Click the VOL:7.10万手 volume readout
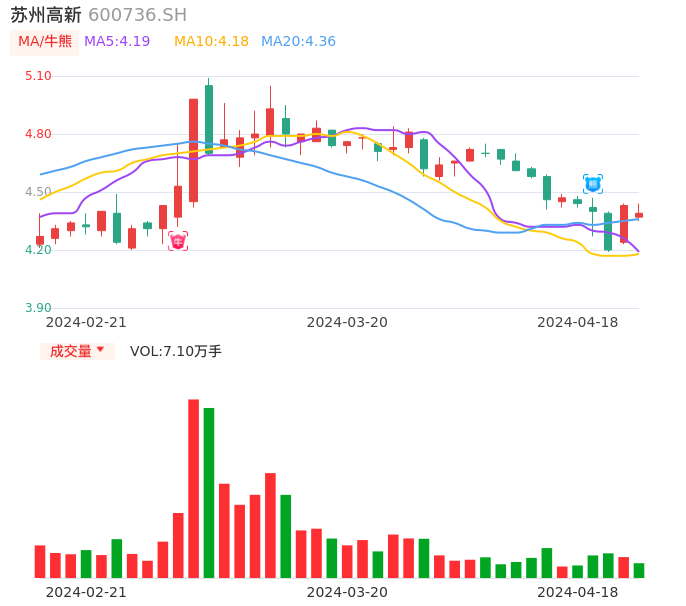Viewport: 686px width, 606px height. coord(176,351)
